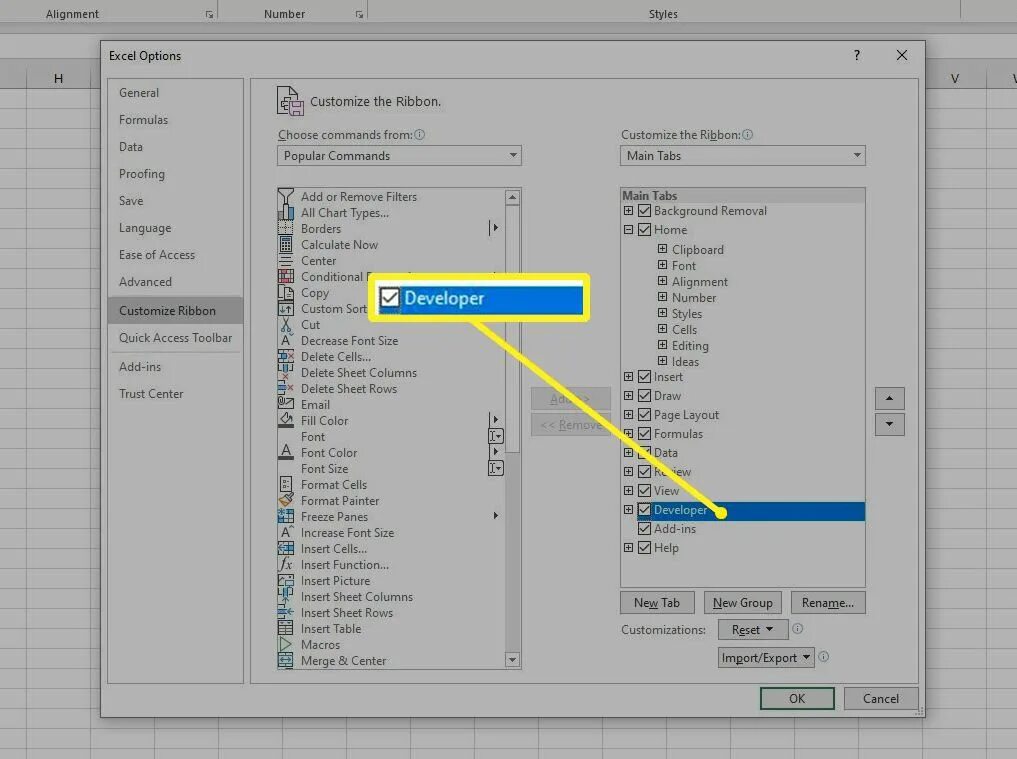Open the Choose commands from dropdown
The image size is (1017, 759).
pos(399,156)
